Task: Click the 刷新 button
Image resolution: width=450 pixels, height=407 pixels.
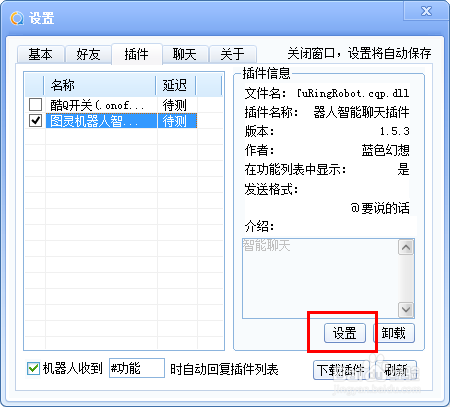Action: pyautogui.click(x=396, y=370)
